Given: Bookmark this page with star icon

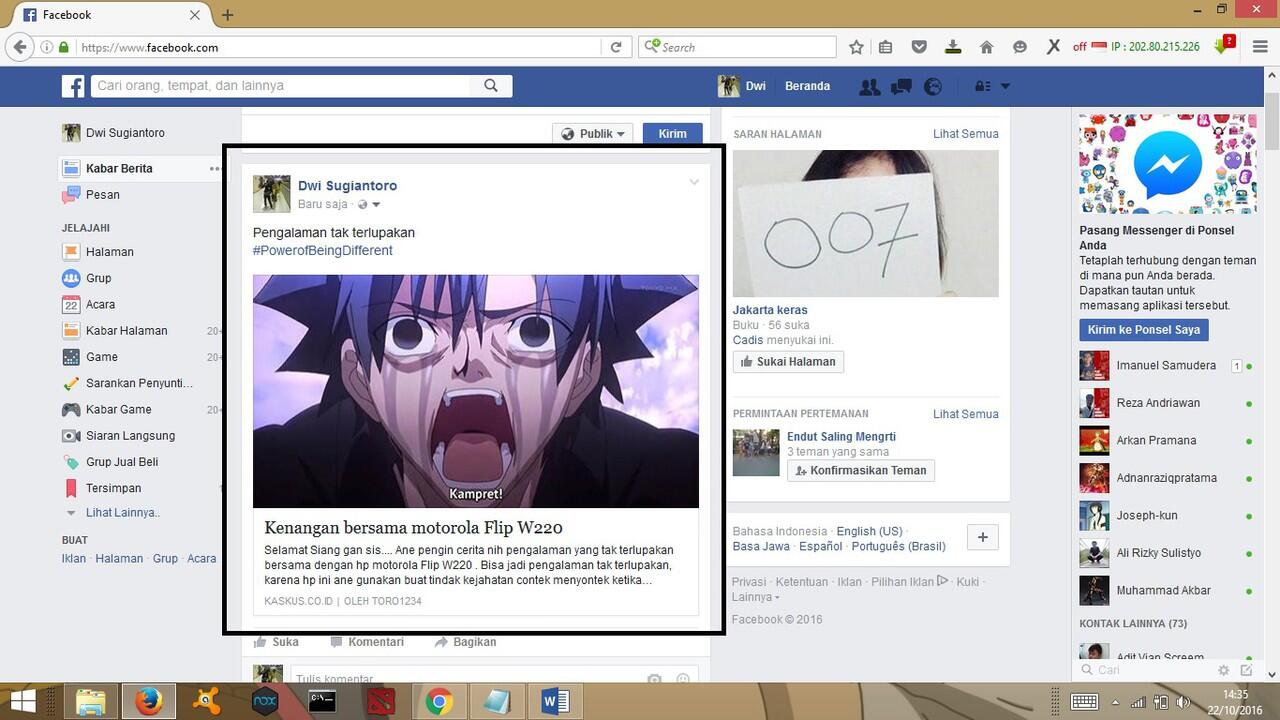Looking at the screenshot, I should click(x=856, y=47).
